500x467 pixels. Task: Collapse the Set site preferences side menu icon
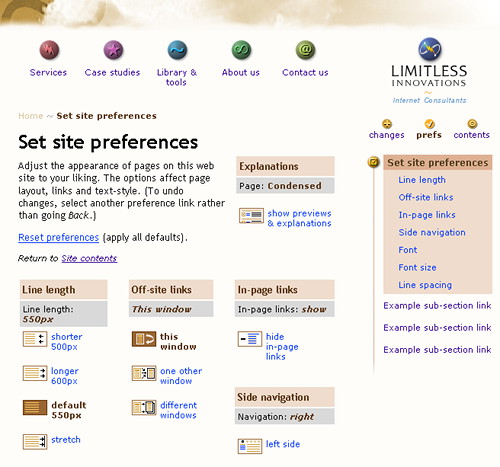(x=374, y=162)
